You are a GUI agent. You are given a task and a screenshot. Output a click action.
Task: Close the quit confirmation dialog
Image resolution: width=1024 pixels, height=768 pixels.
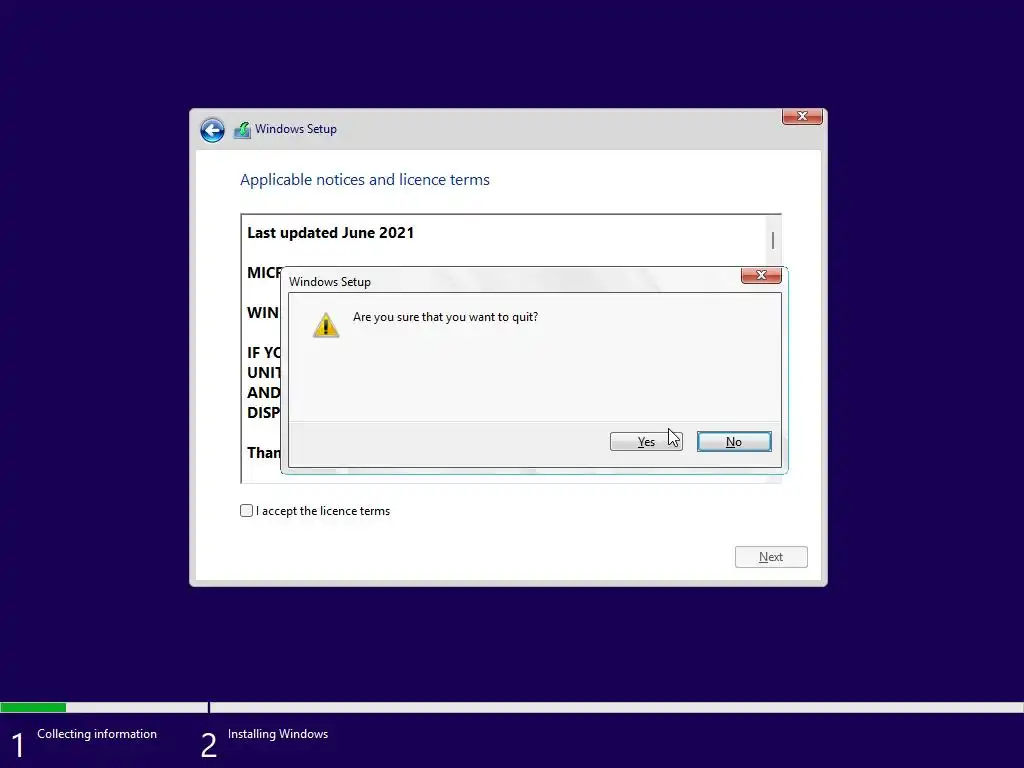point(761,275)
